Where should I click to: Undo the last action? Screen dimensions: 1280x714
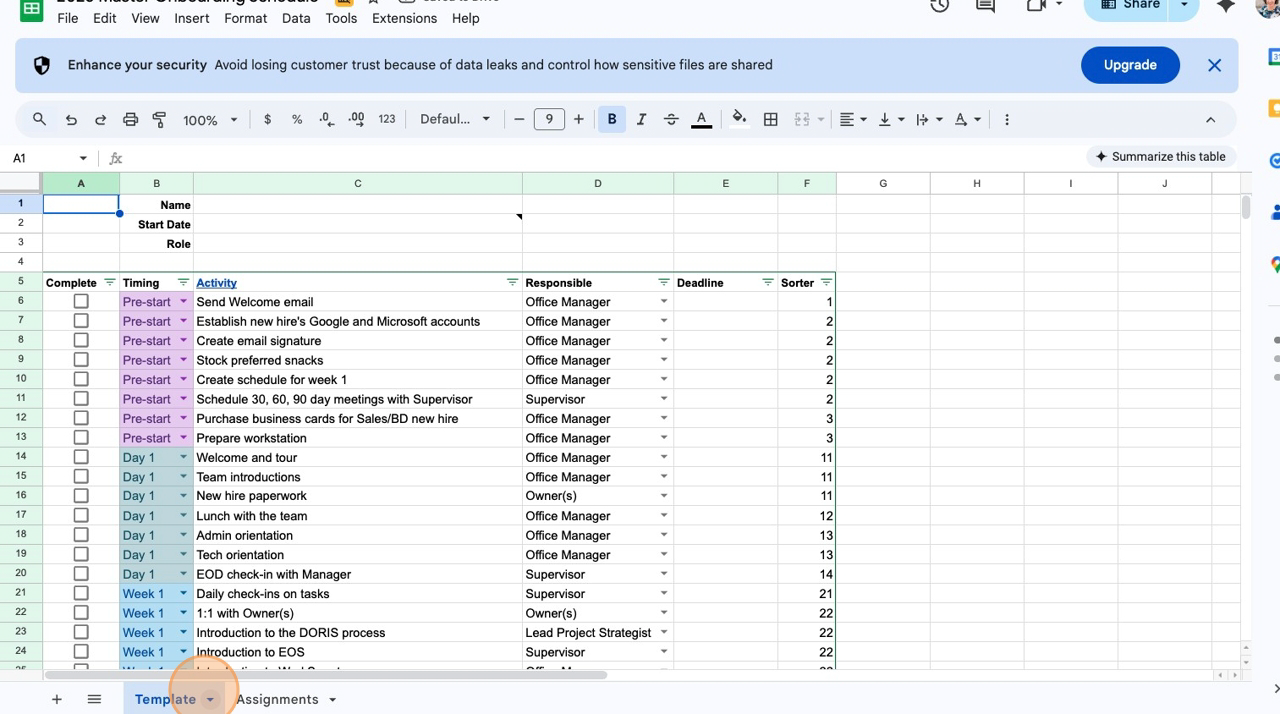[x=70, y=119]
